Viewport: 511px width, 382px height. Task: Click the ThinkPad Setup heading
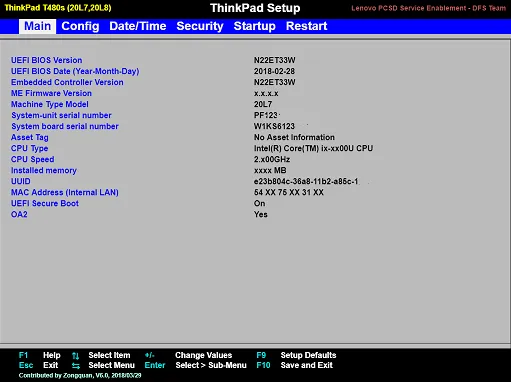coord(255,8)
